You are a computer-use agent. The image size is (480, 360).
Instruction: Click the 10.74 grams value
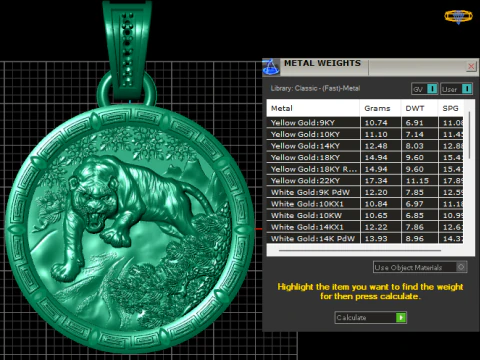376,123
